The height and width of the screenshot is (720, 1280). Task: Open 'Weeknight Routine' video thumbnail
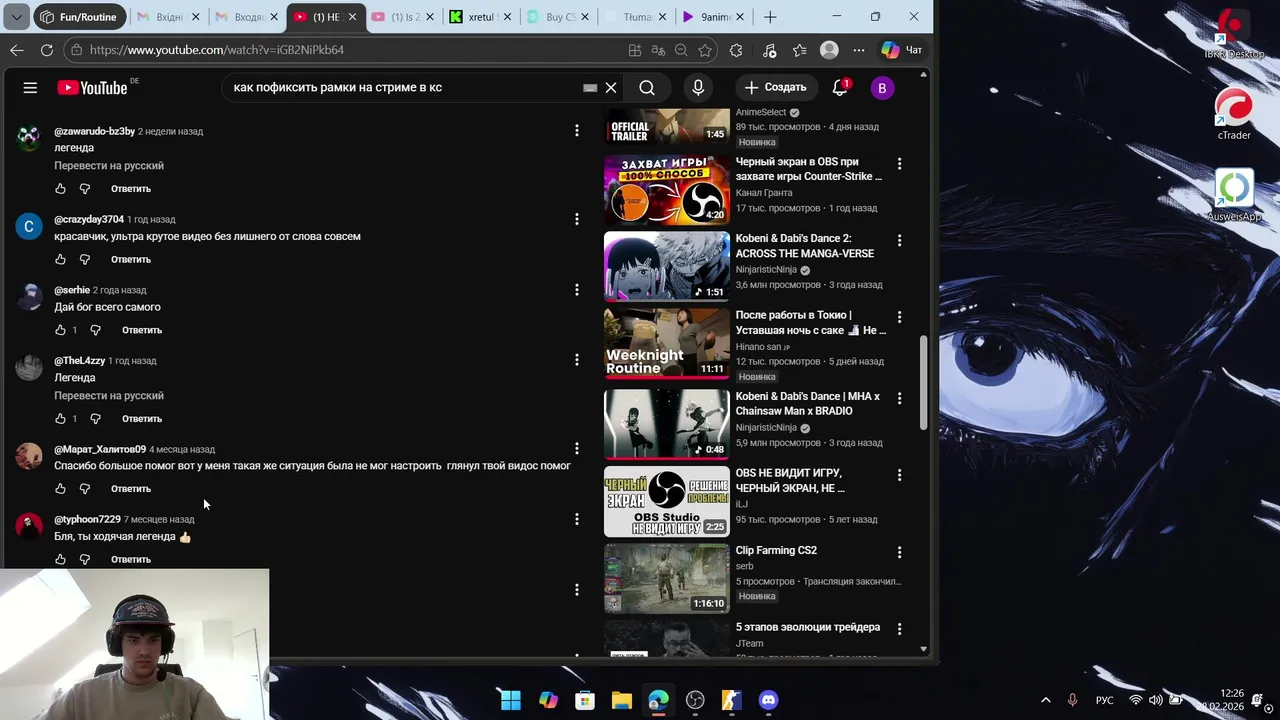click(667, 343)
